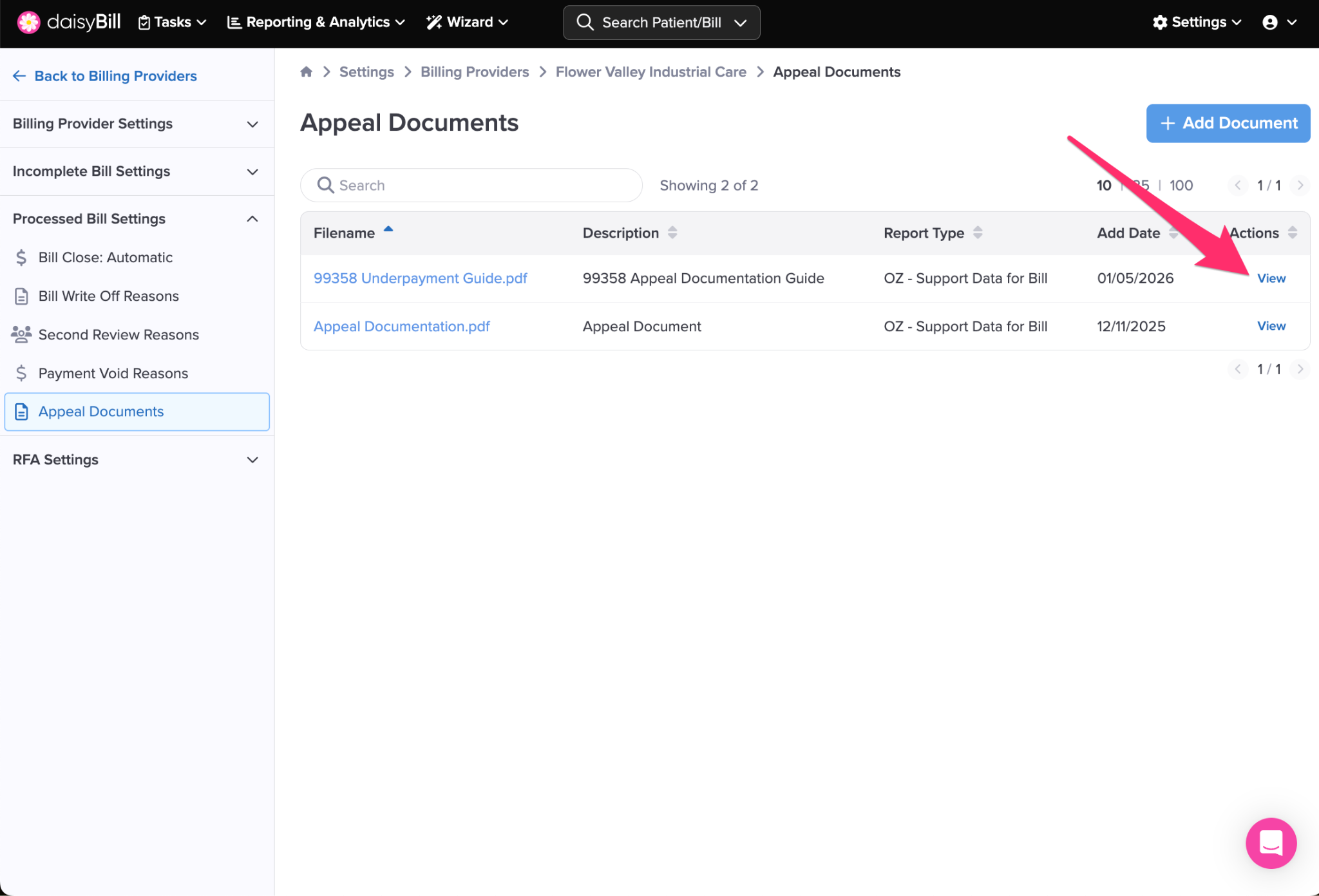Sort by Report Type column arrows
The image size is (1319, 896).
click(978, 233)
